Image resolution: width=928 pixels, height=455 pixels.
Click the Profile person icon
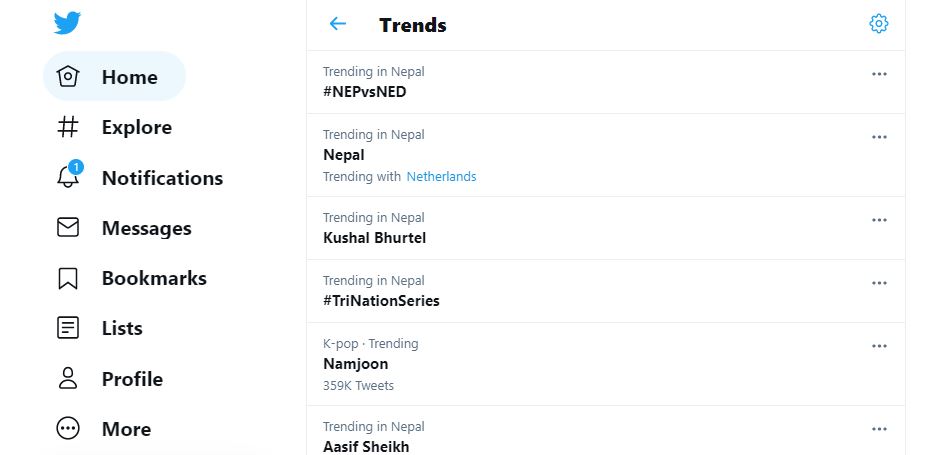click(x=68, y=379)
